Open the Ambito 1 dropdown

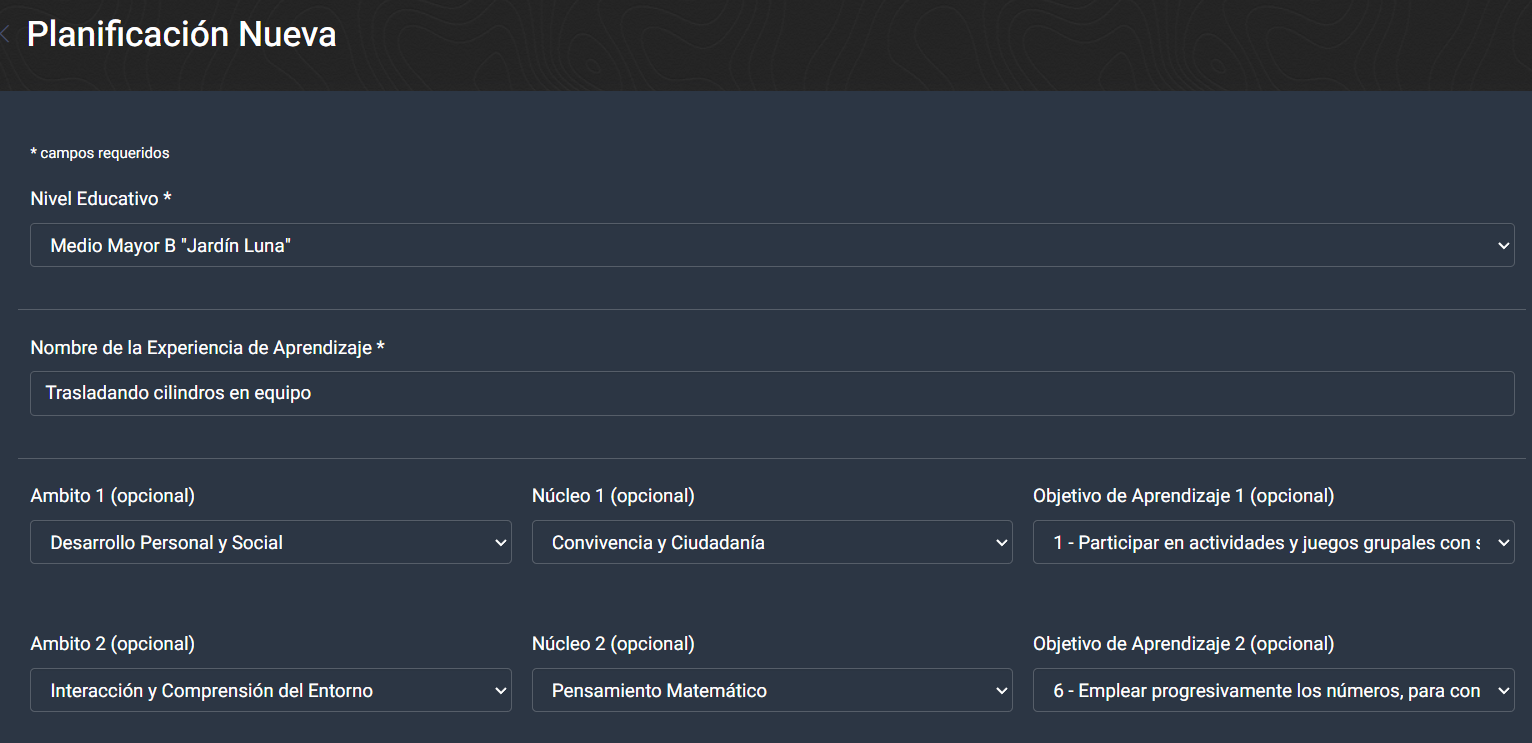click(x=270, y=542)
